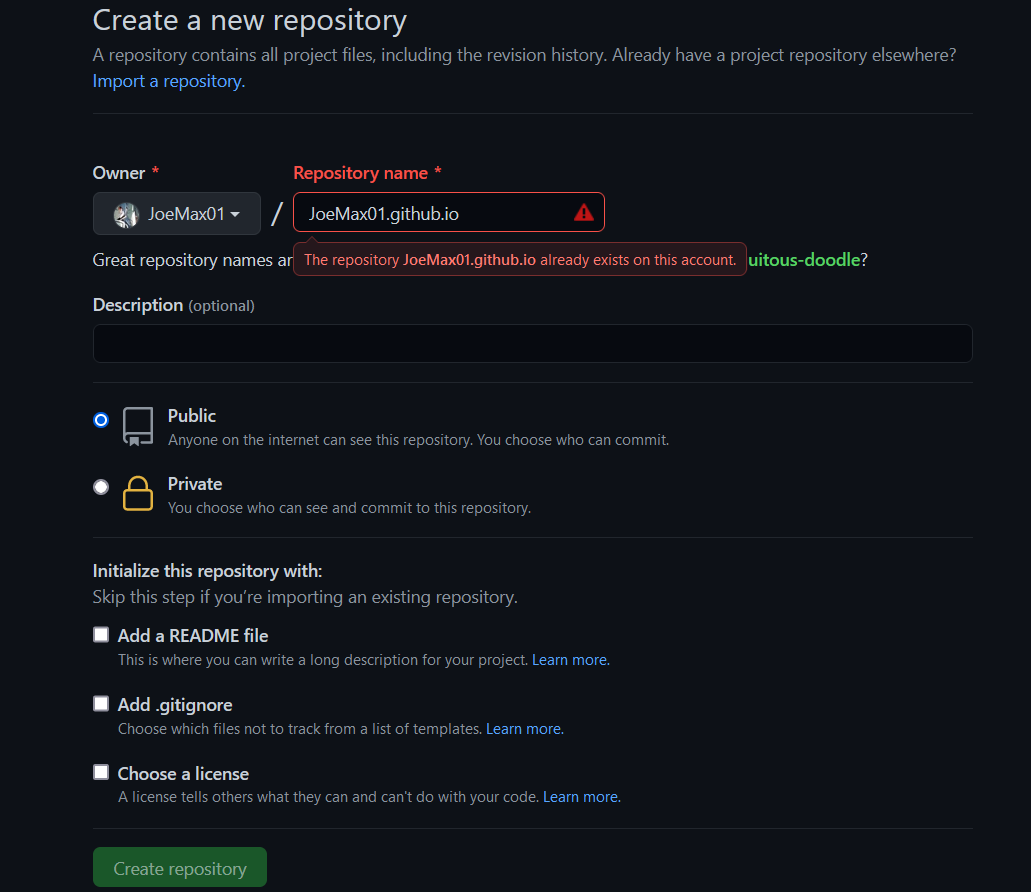1031x892 pixels.
Task: Click the private repository lock icon
Action: point(138,493)
